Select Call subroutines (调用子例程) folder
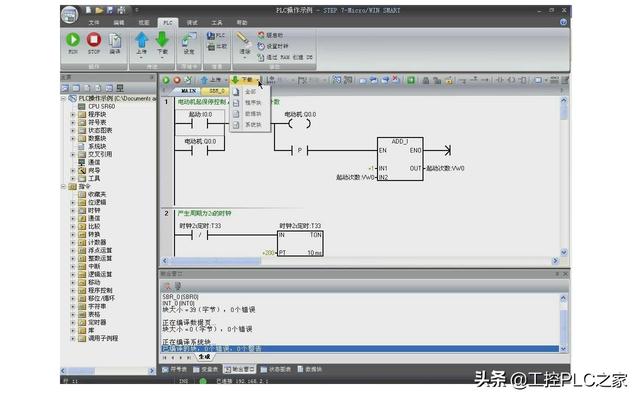This screenshot has width=640, height=400. (x=103, y=338)
